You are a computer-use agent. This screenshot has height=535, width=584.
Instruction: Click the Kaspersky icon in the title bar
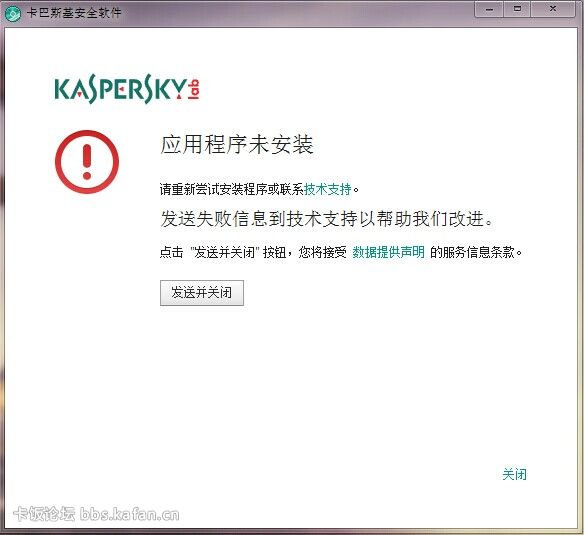coord(13,13)
